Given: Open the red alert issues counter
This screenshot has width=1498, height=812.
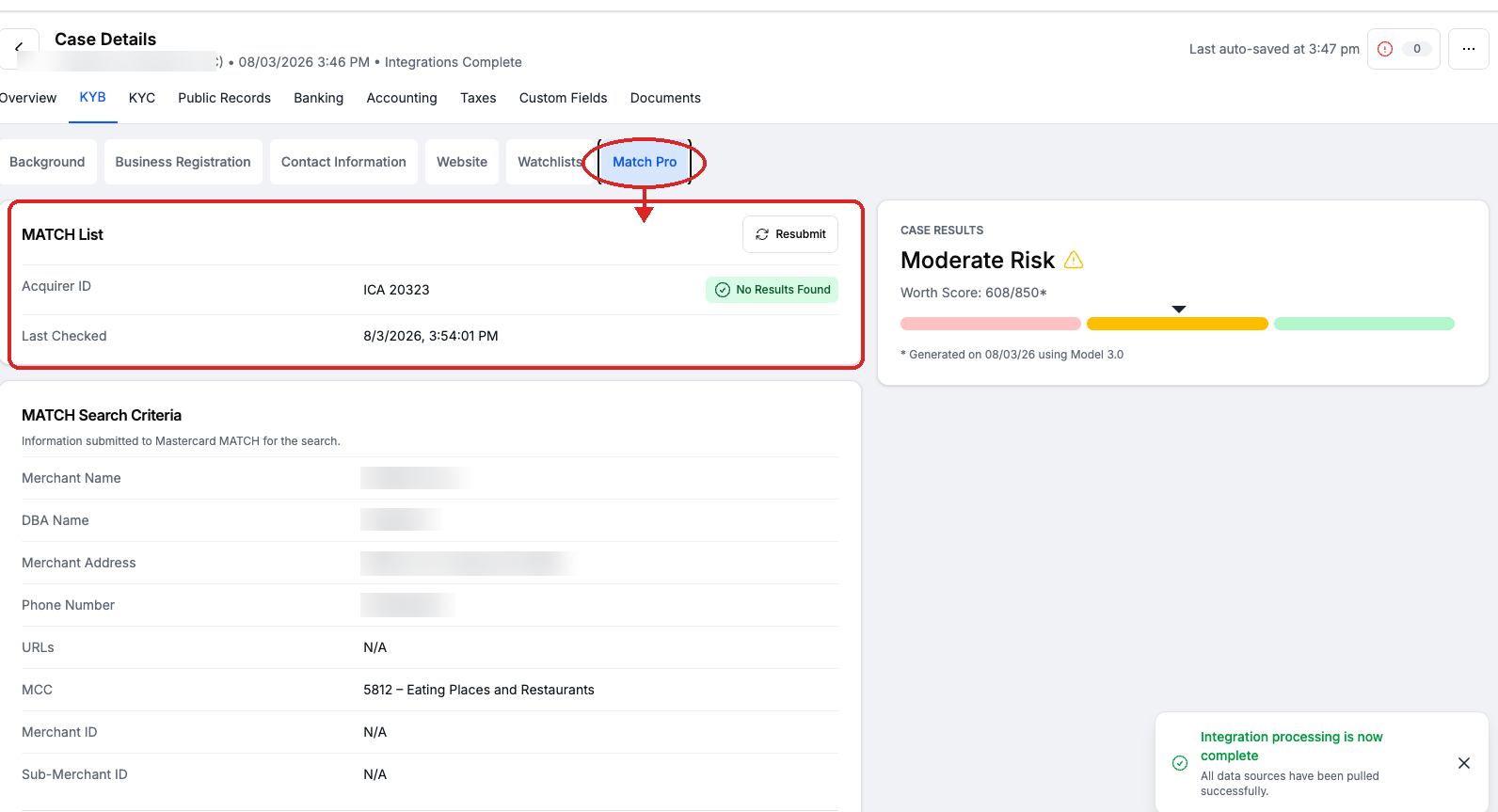Looking at the screenshot, I should point(1403,49).
